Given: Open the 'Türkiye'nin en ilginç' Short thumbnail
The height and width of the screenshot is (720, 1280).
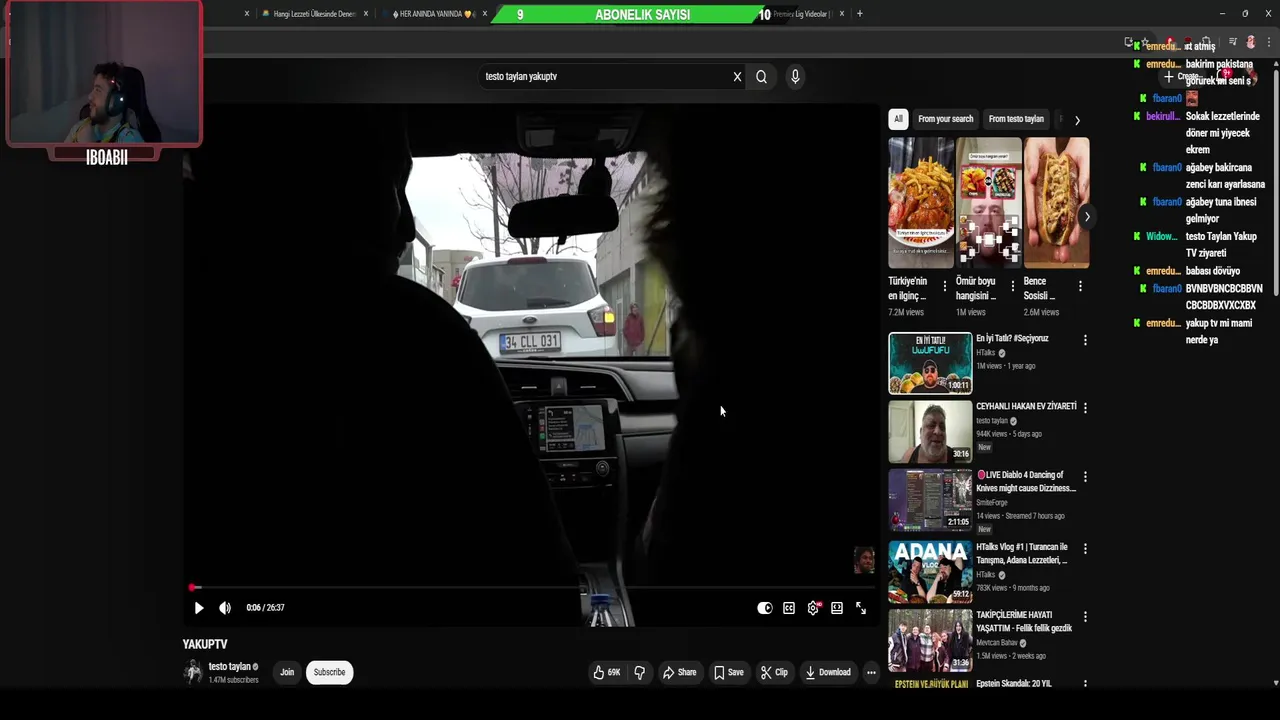Looking at the screenshot, I should tap(921, 203).
